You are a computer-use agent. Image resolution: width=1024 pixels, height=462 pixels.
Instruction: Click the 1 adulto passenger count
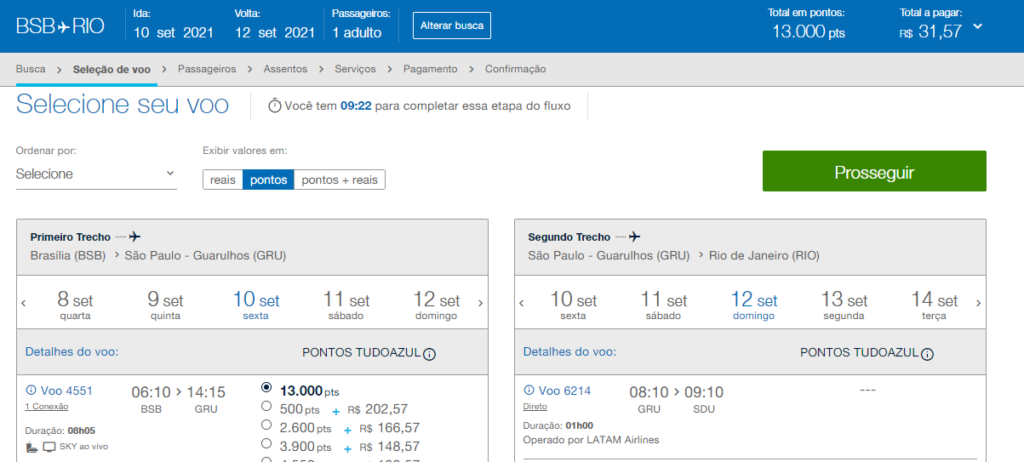pyautogui.click(x=357, y=33)
